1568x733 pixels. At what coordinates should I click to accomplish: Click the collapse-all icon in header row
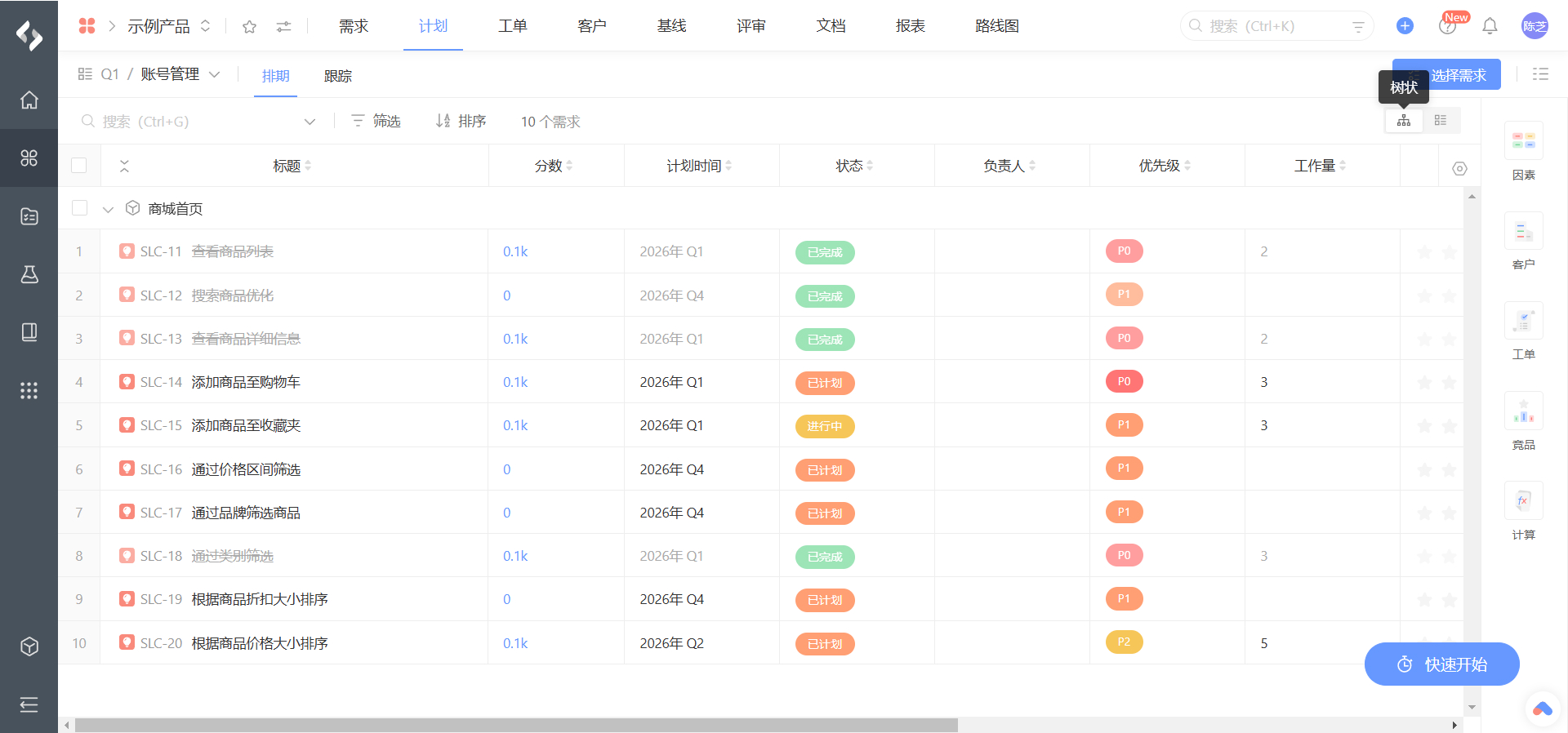tap(124, 166)
